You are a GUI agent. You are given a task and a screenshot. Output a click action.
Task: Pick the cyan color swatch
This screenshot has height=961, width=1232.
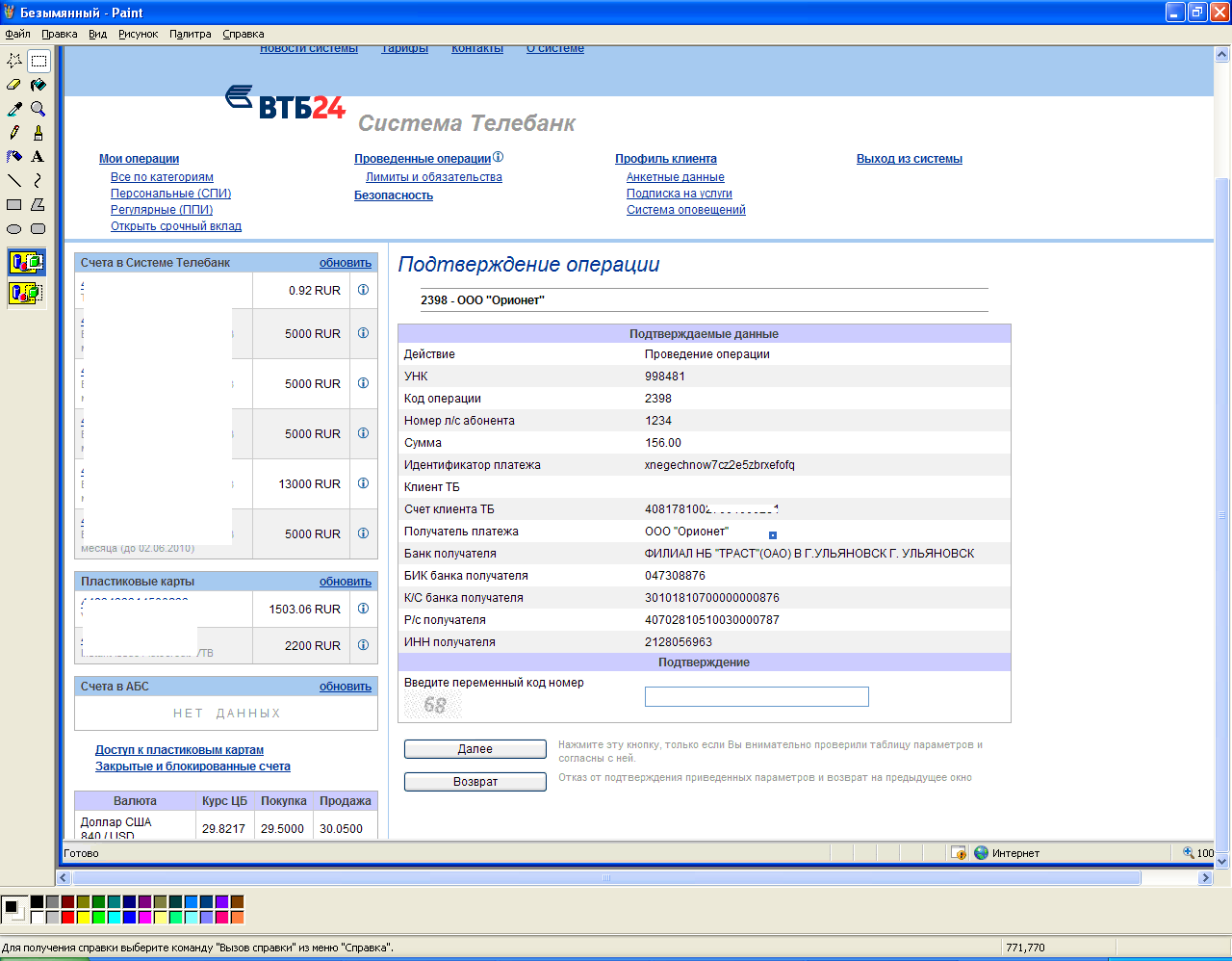tap(114, 918)
